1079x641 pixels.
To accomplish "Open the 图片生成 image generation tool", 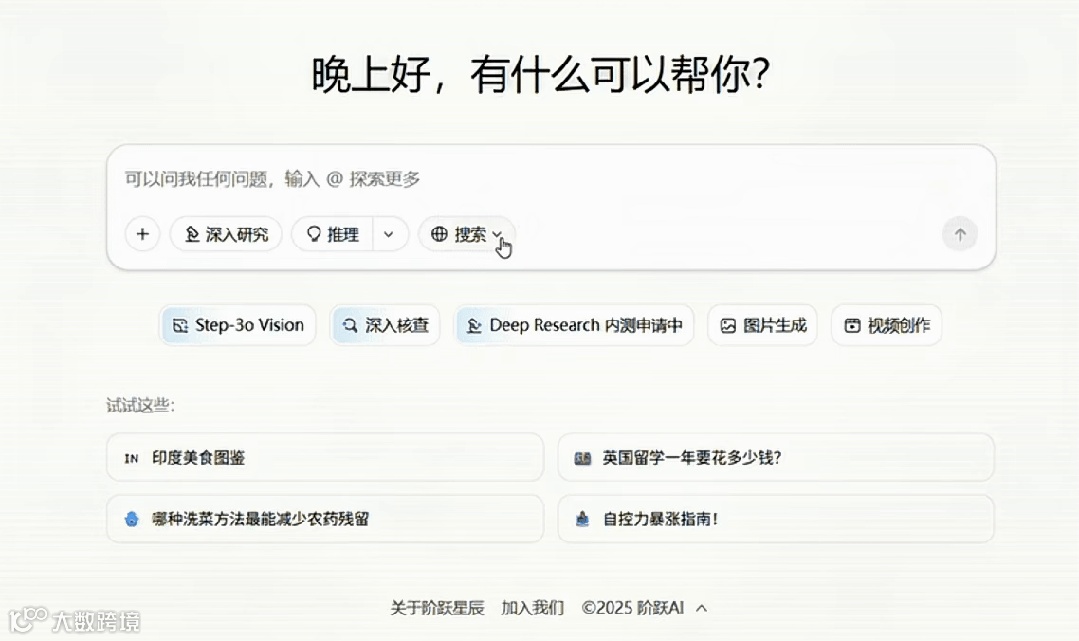I will pos(762,324).
